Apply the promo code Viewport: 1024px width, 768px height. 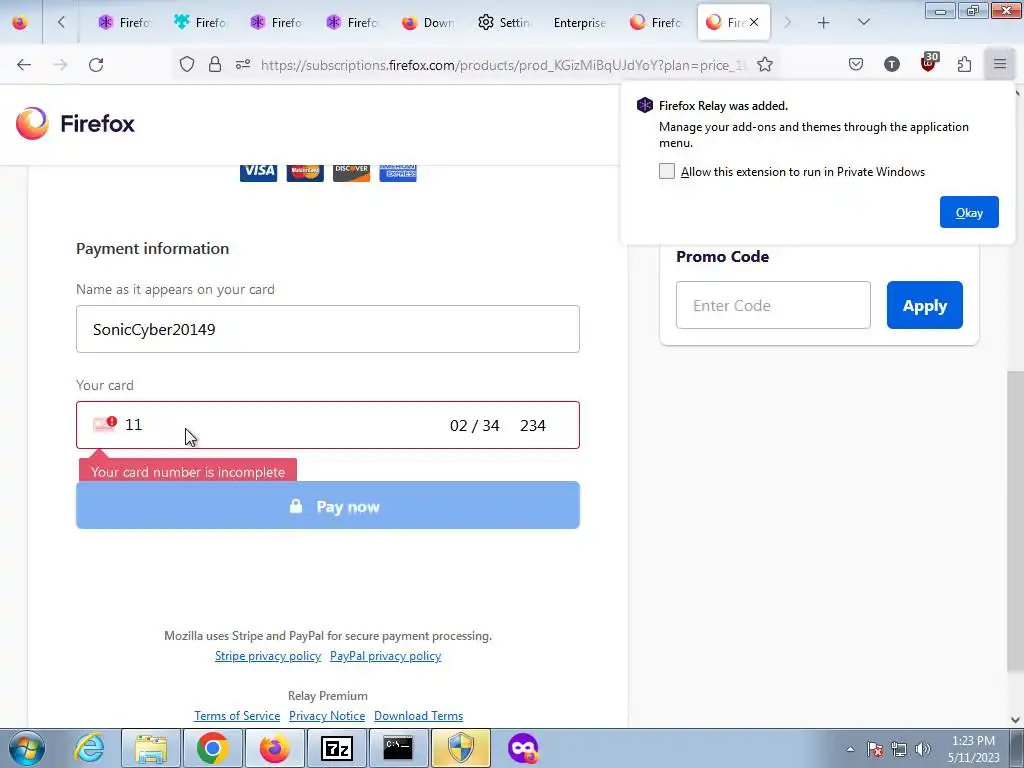(x=925, y=305)
